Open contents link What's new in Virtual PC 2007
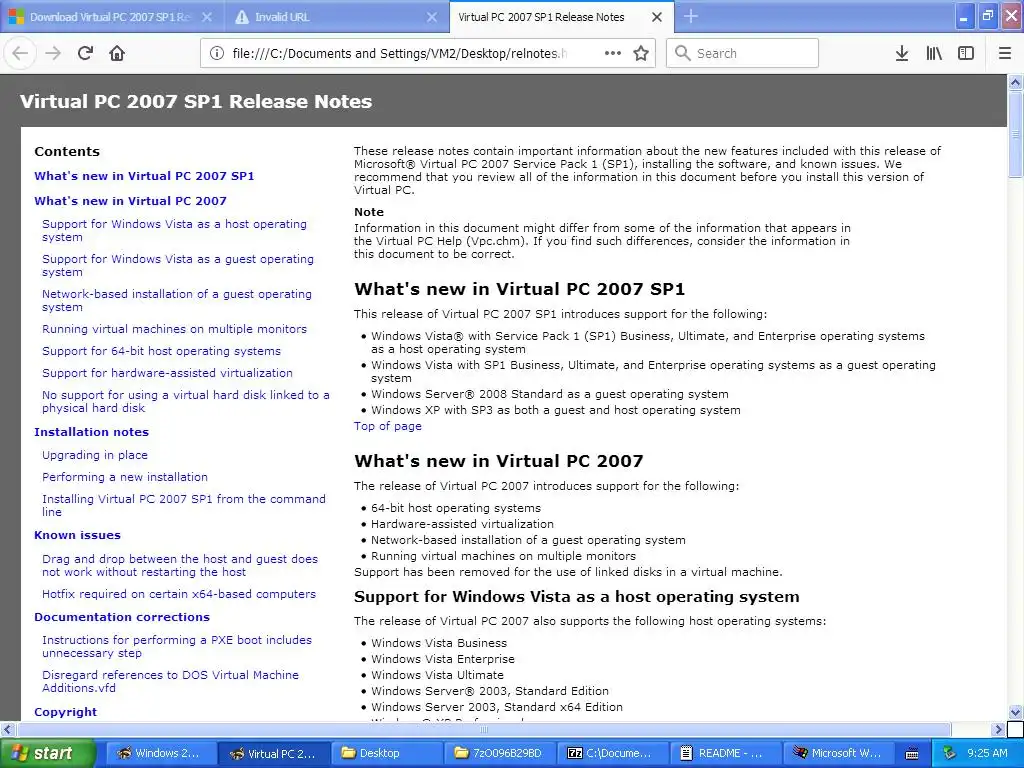The height and width of the screenshot is (768, 1024). point(130,201)
